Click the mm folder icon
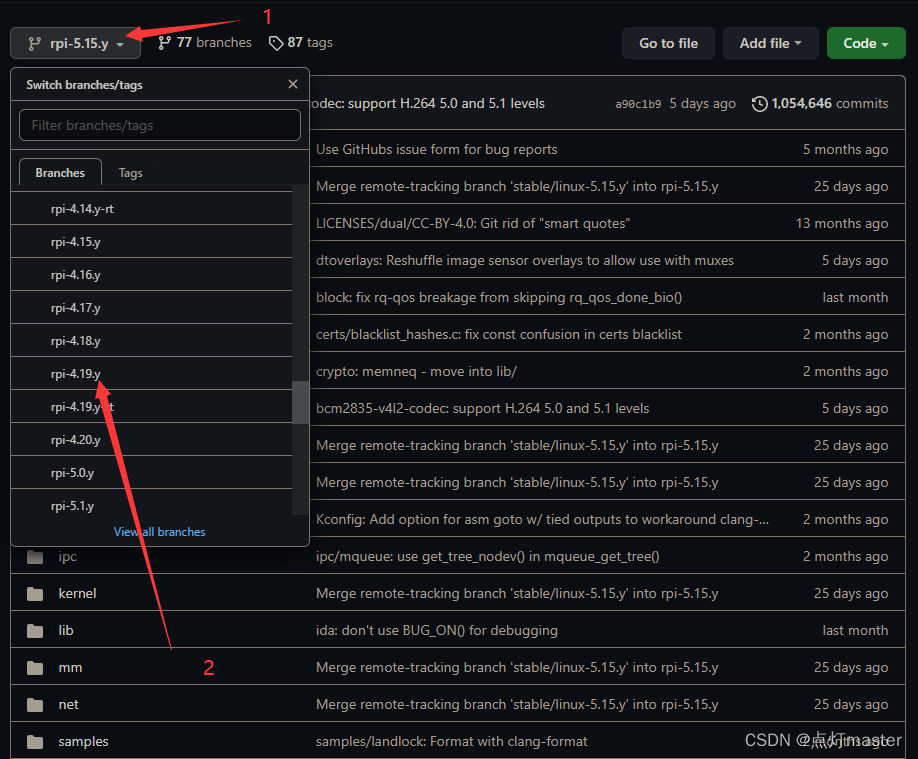The width and height of the screenshot is (918, 759). [x=35, y=668]
